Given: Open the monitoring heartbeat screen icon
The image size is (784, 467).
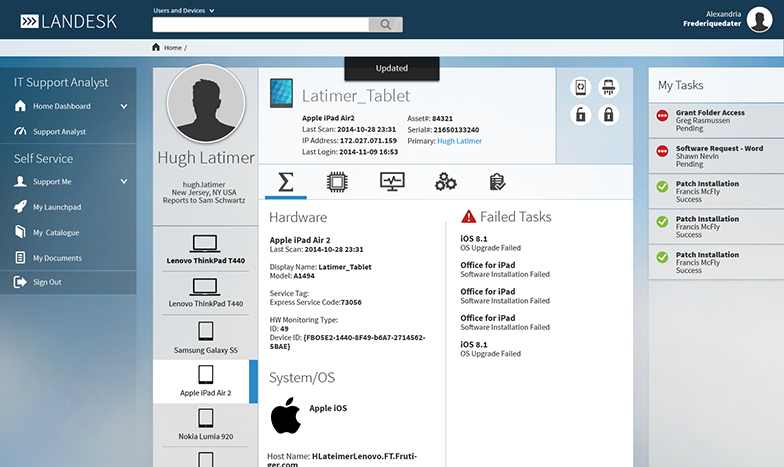Looking at the screenshot, I should tap(392, 181).
